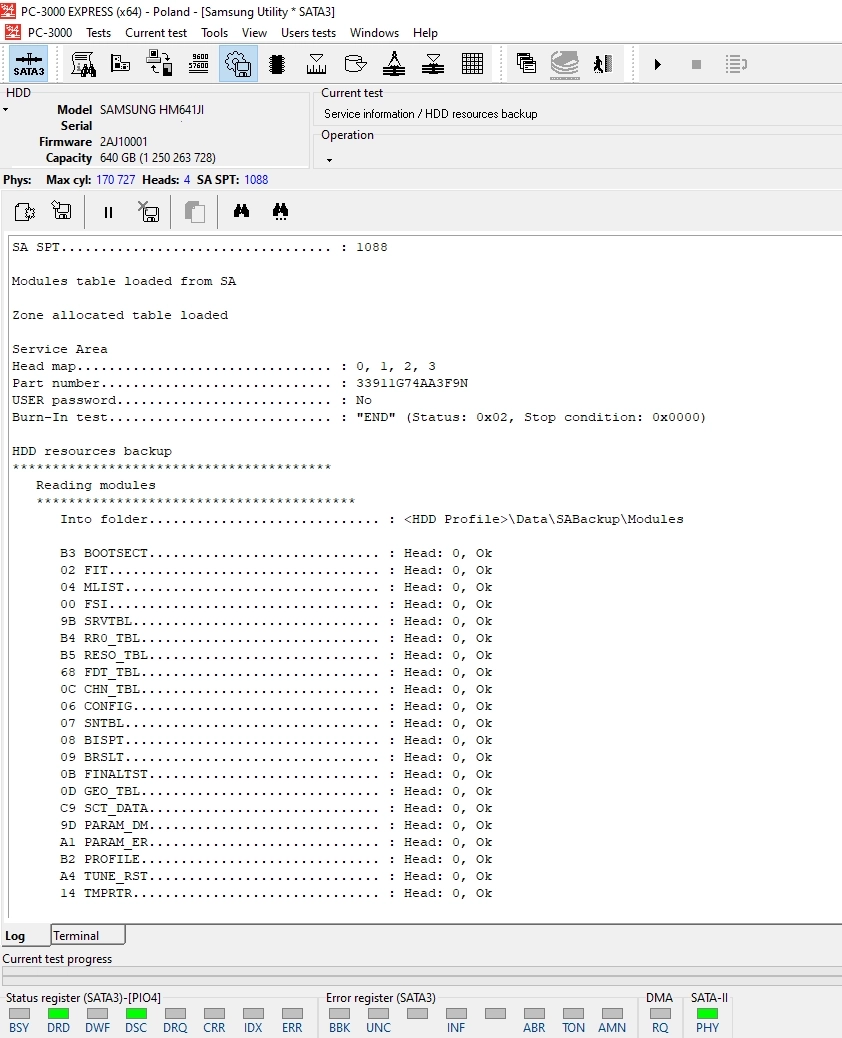Open the grid sector map icon
842x1038 pixels.
click(472, 64)
